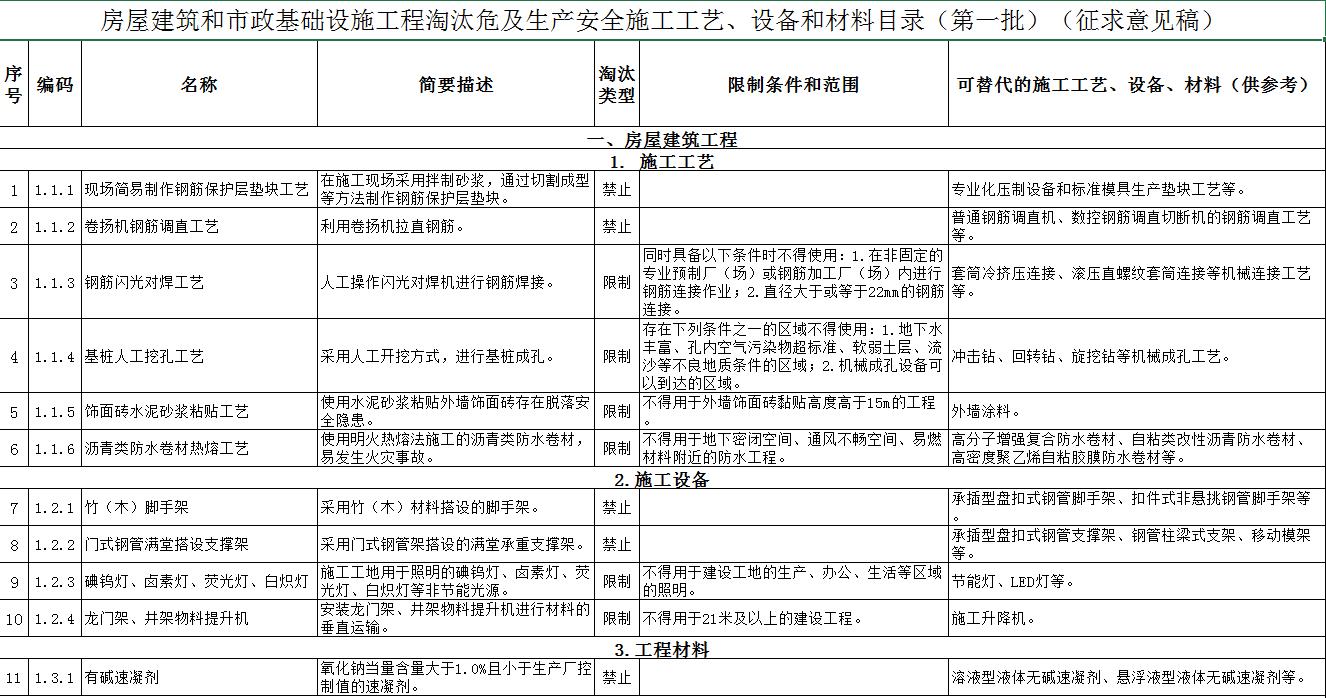Select the cell with code 1.1.3

55,283
